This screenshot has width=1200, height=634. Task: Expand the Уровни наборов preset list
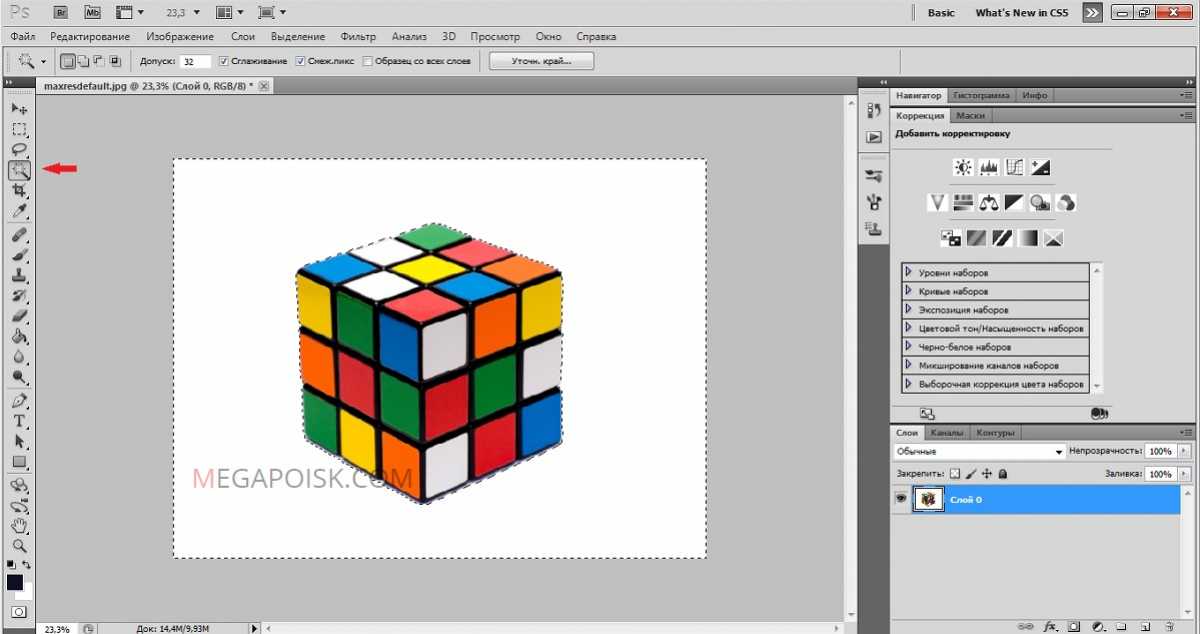(909, 272)
